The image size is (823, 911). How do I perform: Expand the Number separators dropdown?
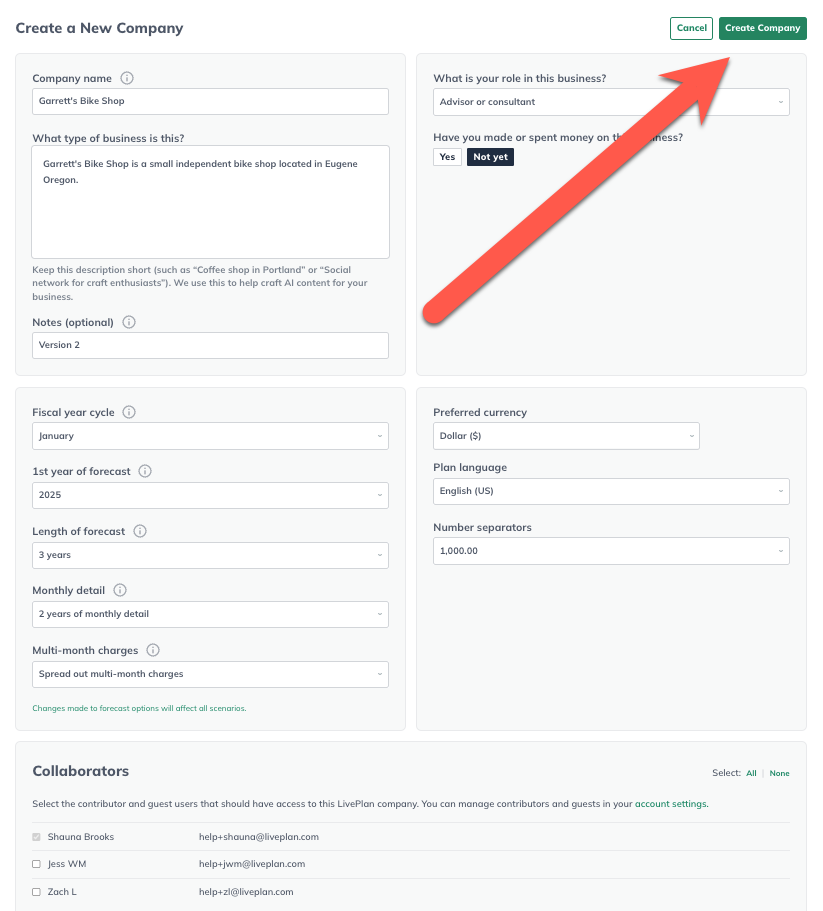611,551
